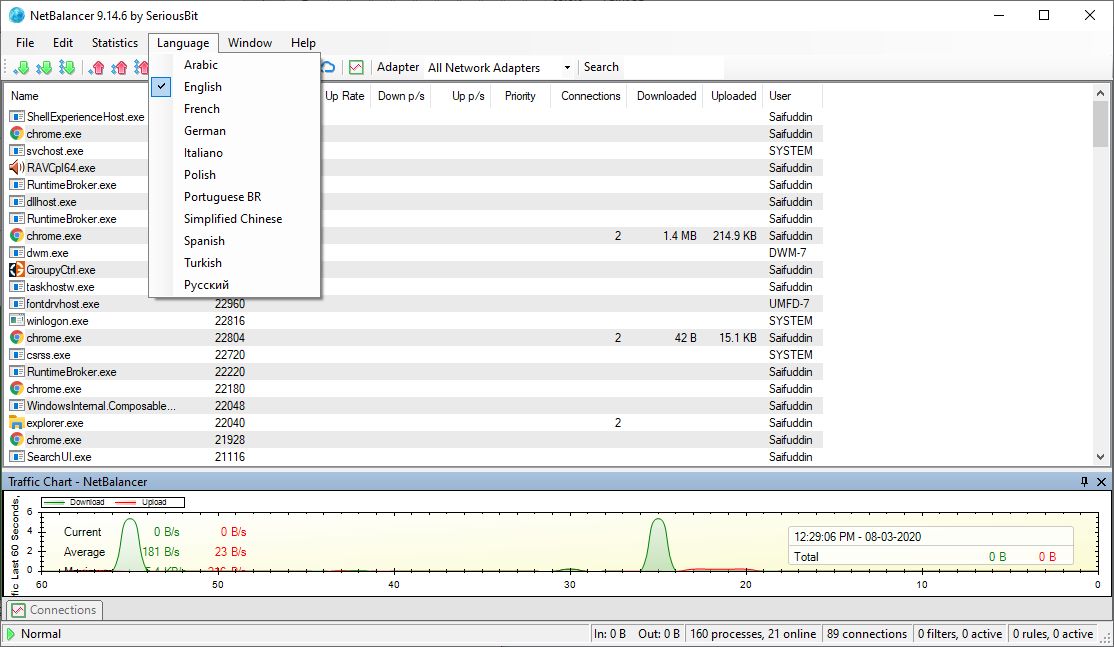Click the 0 filters, 0 active status
The width and height of the screenshot is (1114, 647).
[960, 634]
